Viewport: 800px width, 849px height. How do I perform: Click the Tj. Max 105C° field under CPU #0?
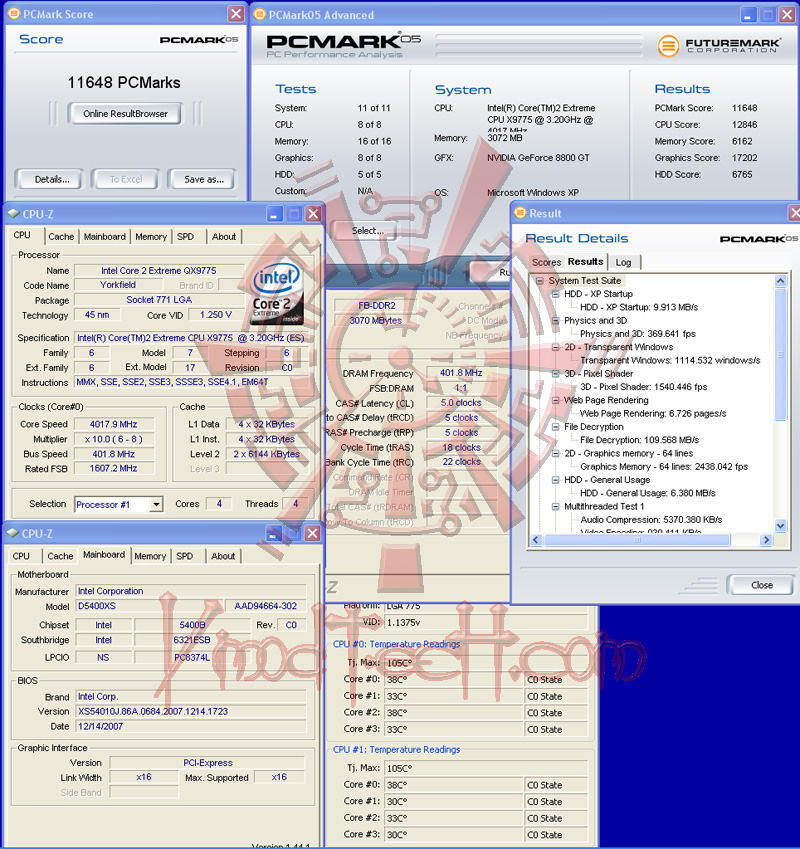(x=486, y=663)
